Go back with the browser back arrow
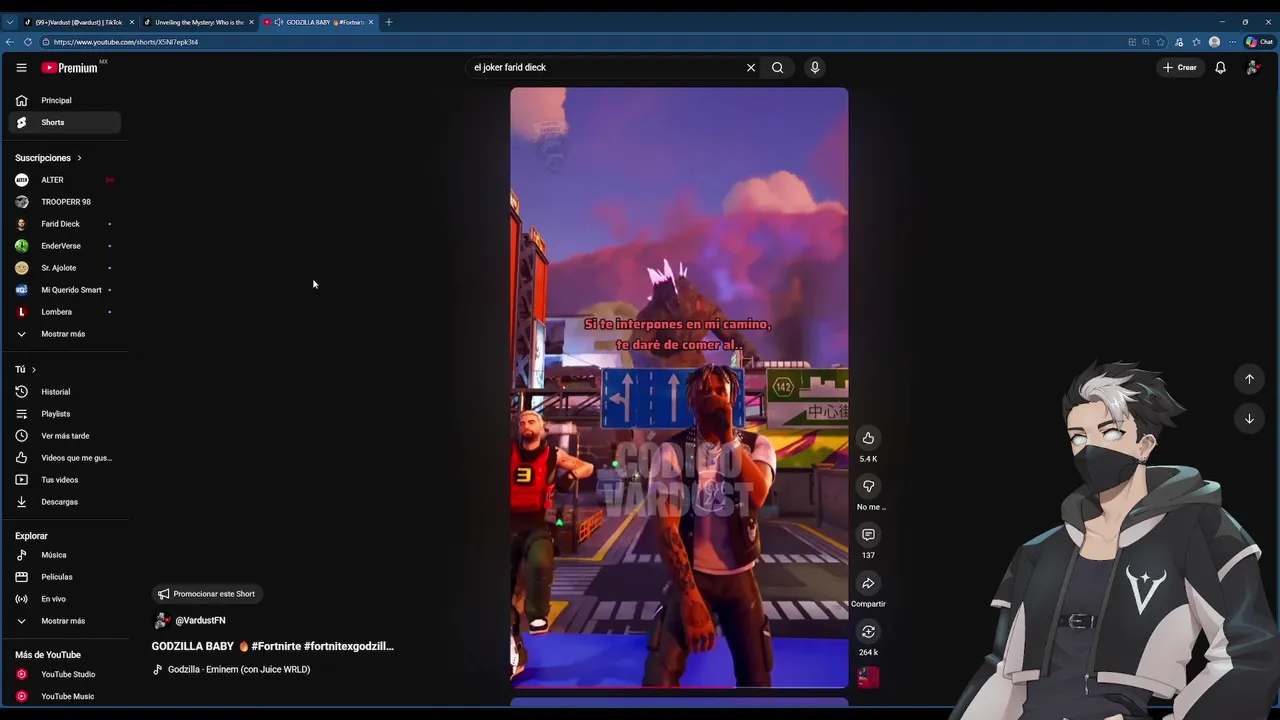This screenshot has width=1280, height=720. pos(9,42)
